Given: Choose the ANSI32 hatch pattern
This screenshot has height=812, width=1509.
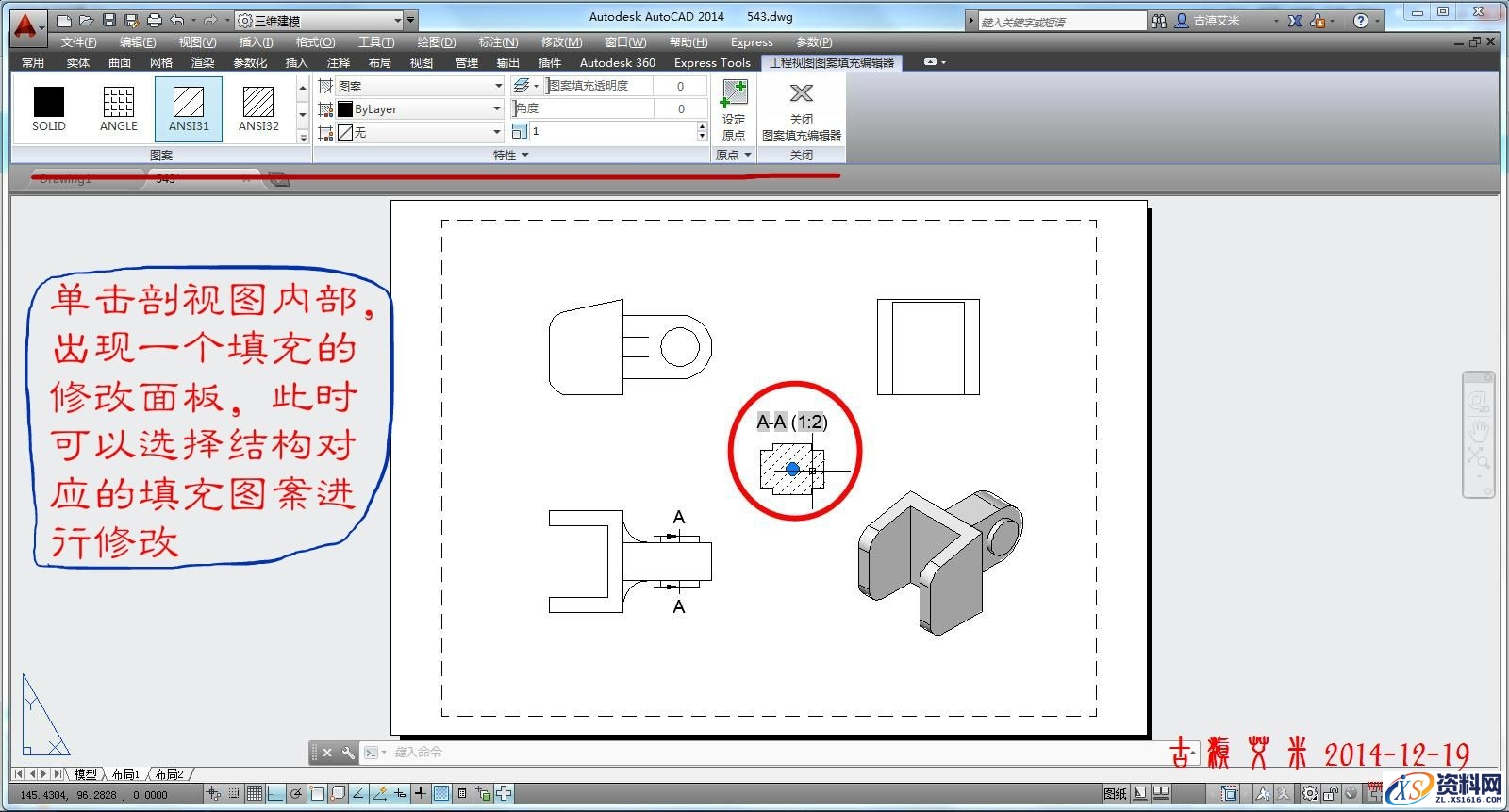Looking at the screenshot, I should click(x=258, y=108).
